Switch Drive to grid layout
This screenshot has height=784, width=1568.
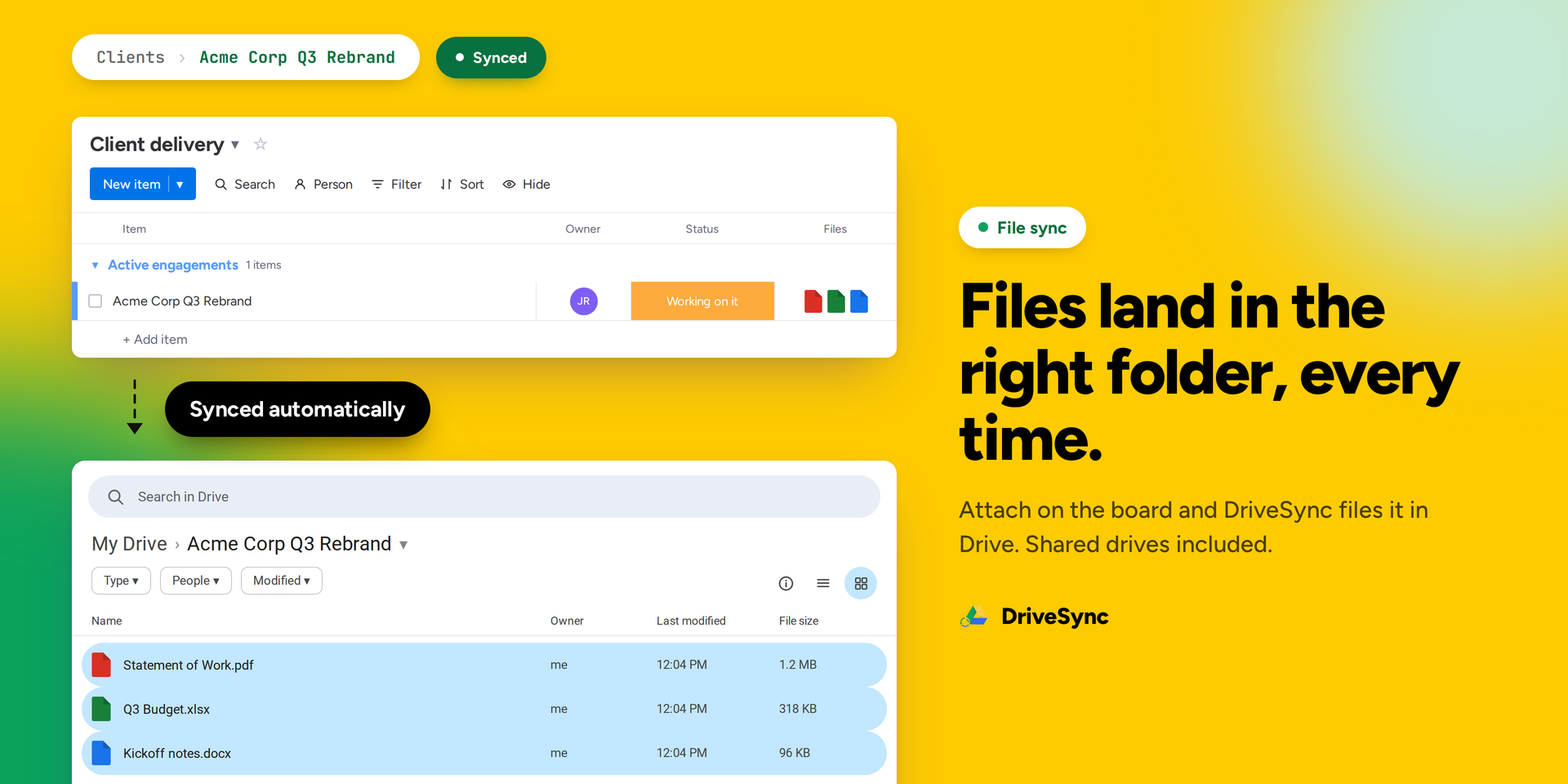point(861,583)
